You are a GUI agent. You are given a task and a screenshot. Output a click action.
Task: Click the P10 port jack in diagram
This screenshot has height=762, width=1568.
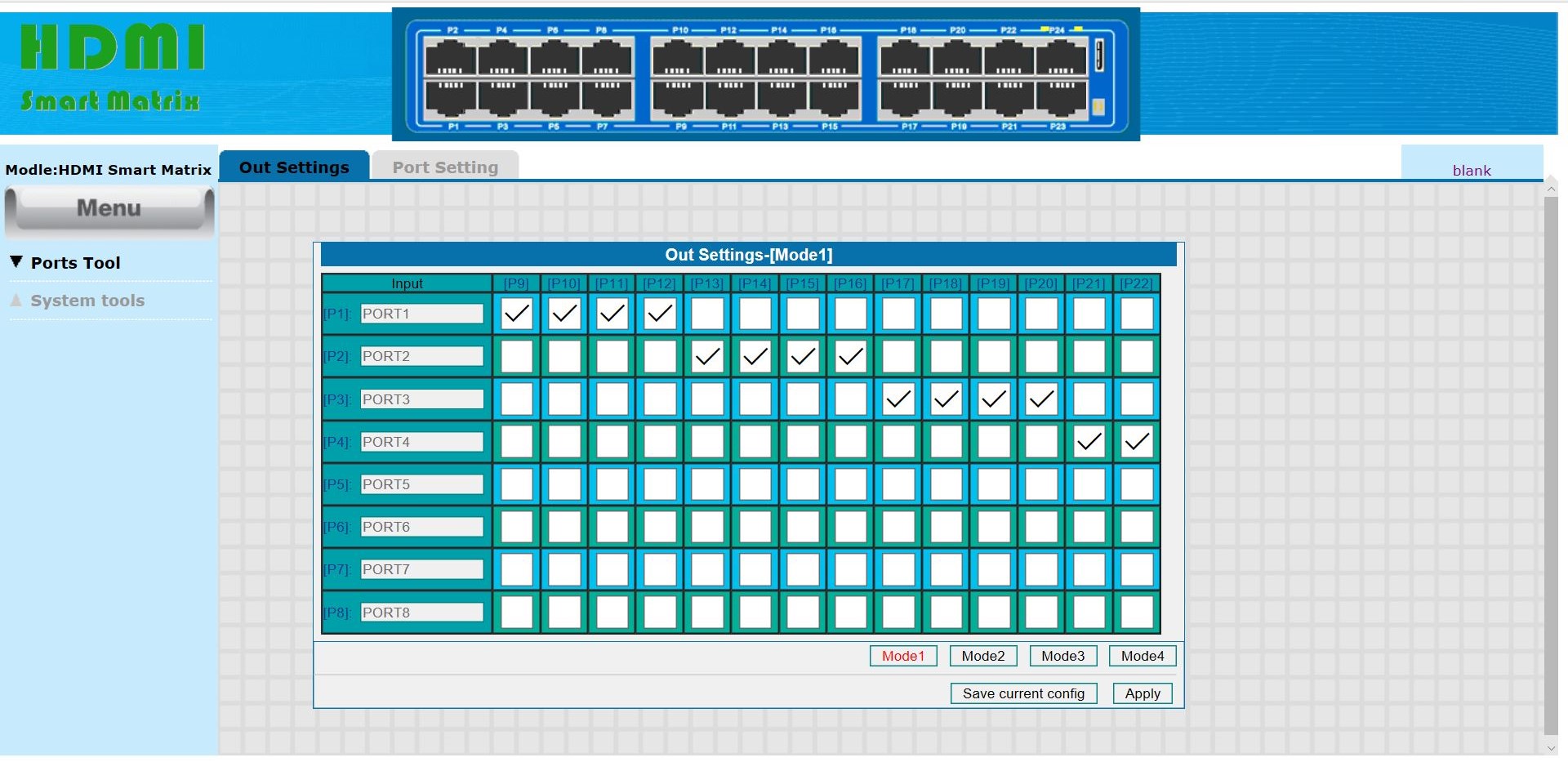coord(677,58)
